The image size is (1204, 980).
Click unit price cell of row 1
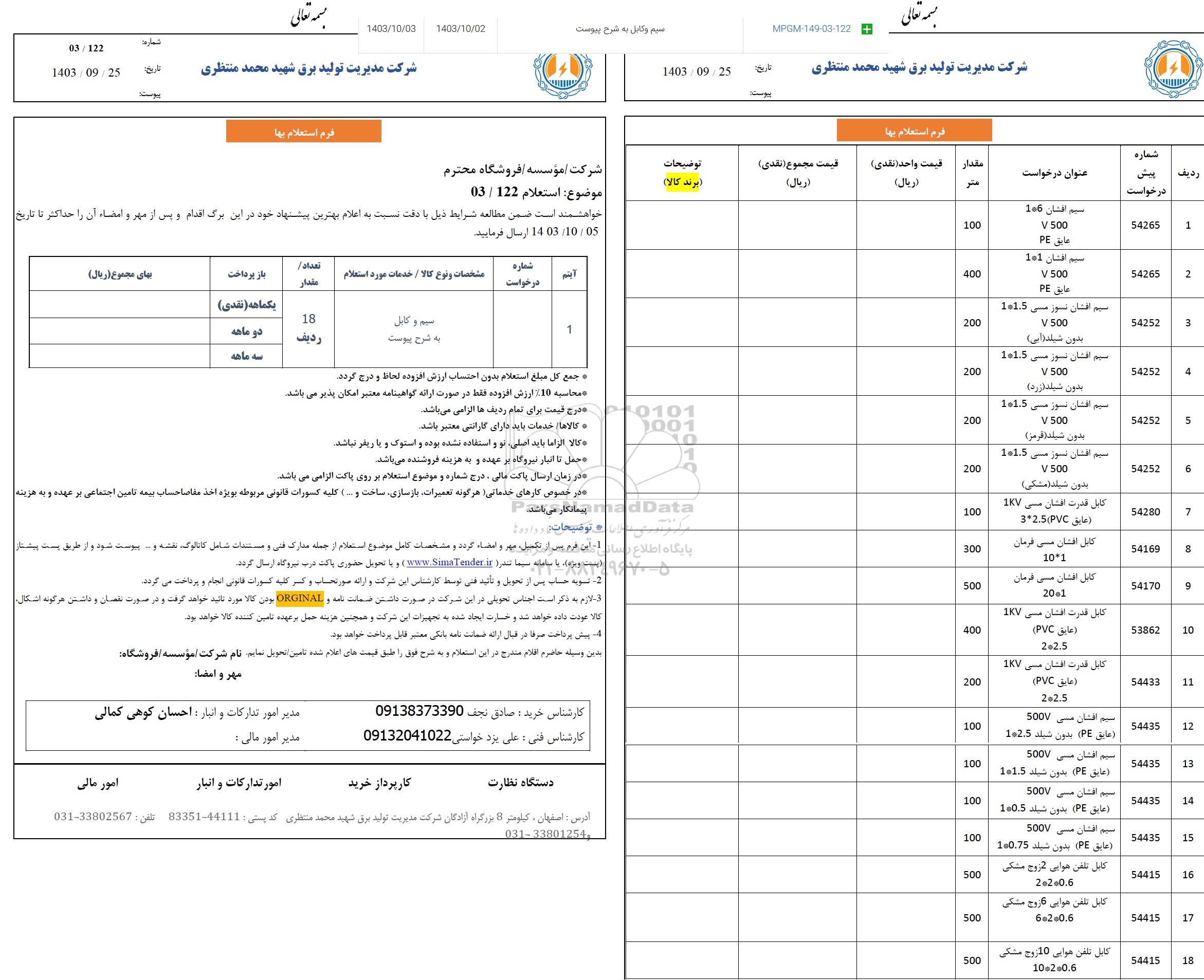pos(906,225)
